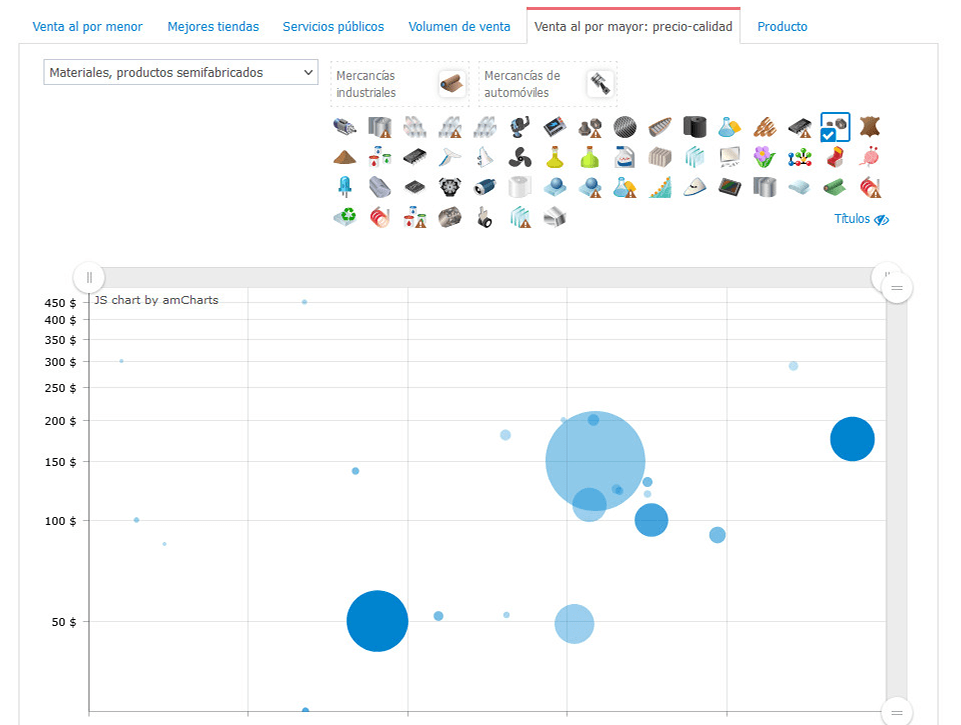This screenshot has height=725, width=961.
Task: Switch to the Venta al por menor tab
Action: 87,27
